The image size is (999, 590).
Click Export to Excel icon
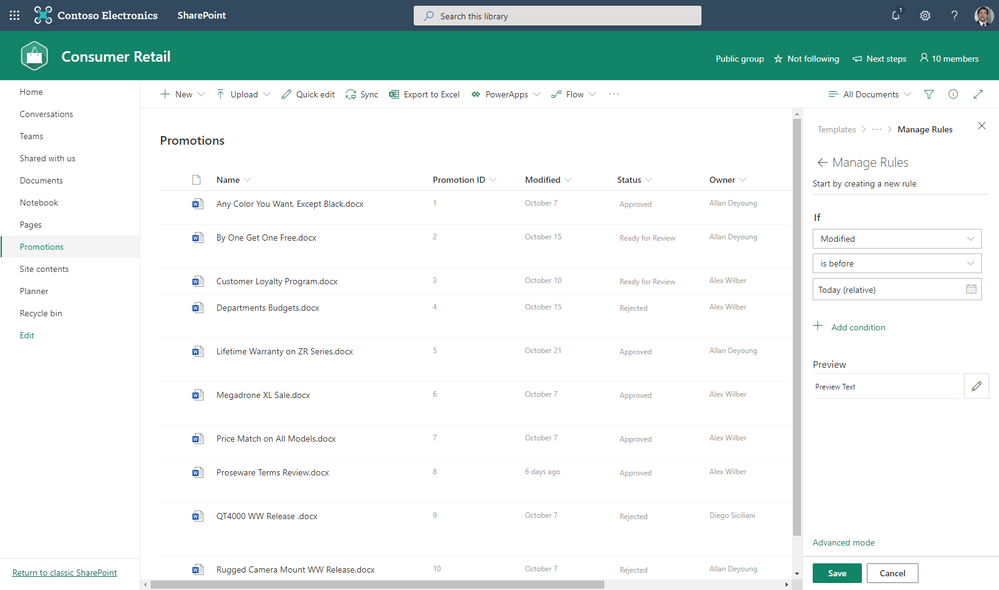point(394,94)
